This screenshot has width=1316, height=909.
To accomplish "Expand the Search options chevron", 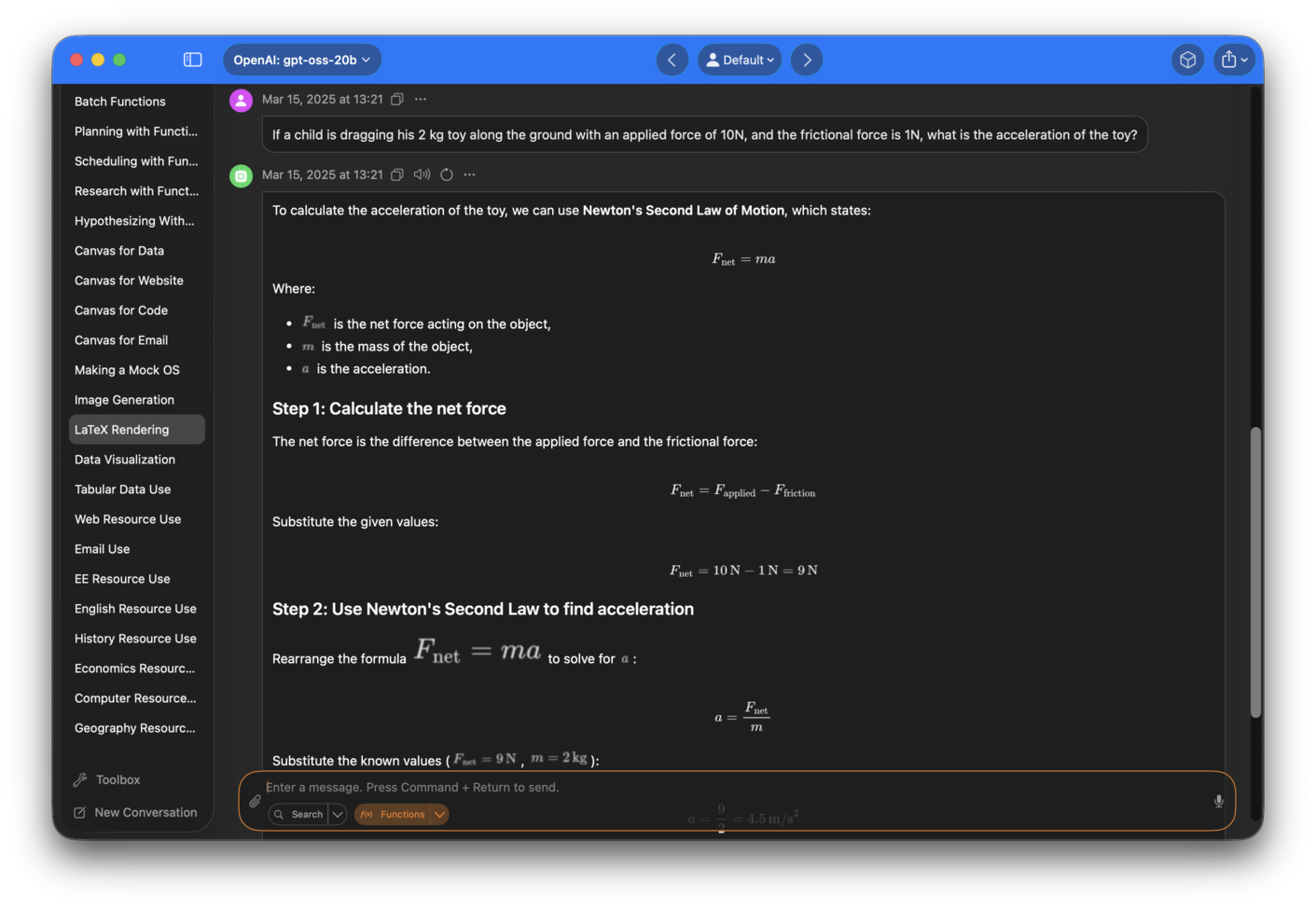I will [338, 814].
